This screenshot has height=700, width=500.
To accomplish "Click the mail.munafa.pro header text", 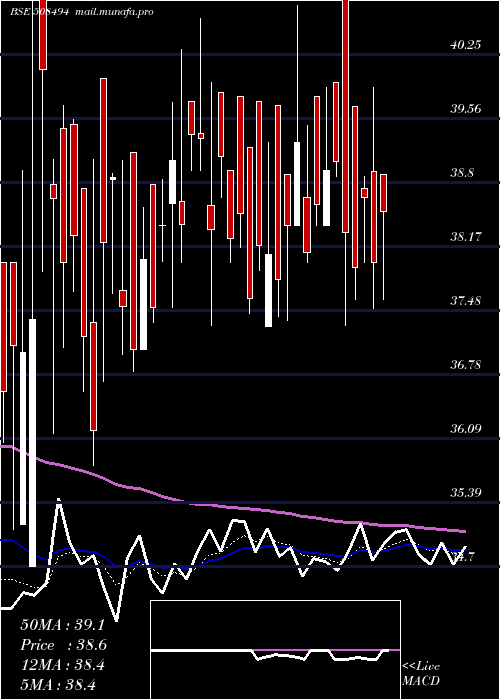I will (x=113, y=11).
